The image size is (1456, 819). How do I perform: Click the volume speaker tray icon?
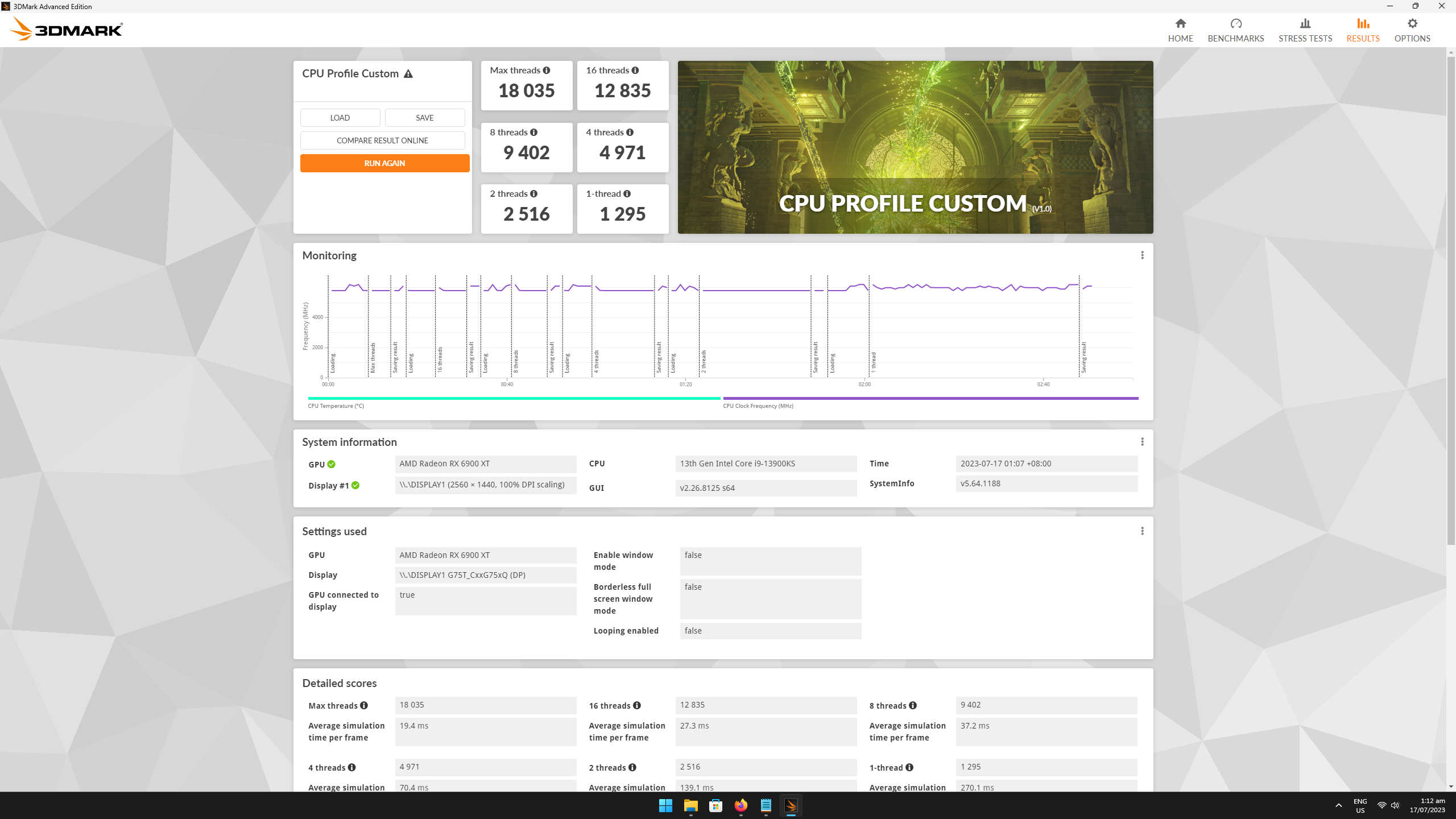click(1395, 806)
